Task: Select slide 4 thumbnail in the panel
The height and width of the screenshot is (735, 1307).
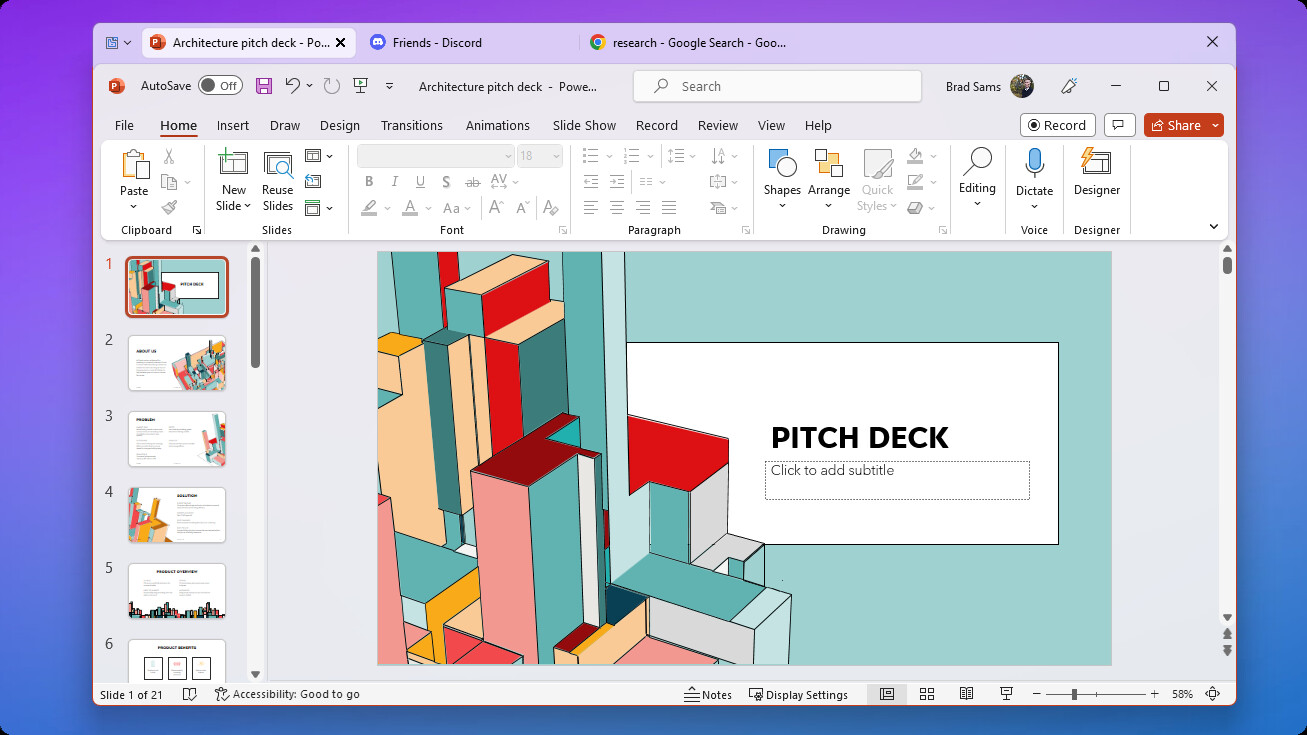Action: (x=176, y=515)
